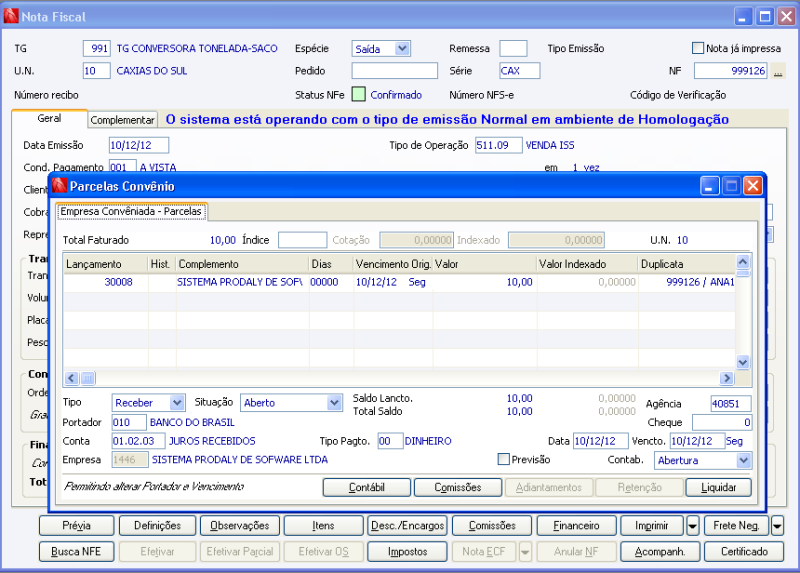Click the horizontal scrollbar thumb in grid

88,378
